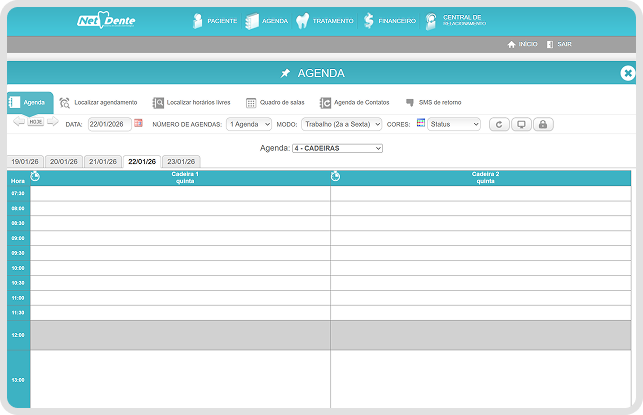Expand Número de Agendas dropdown
The width and height of the screenshot is (643, 415).
[248, 124]
